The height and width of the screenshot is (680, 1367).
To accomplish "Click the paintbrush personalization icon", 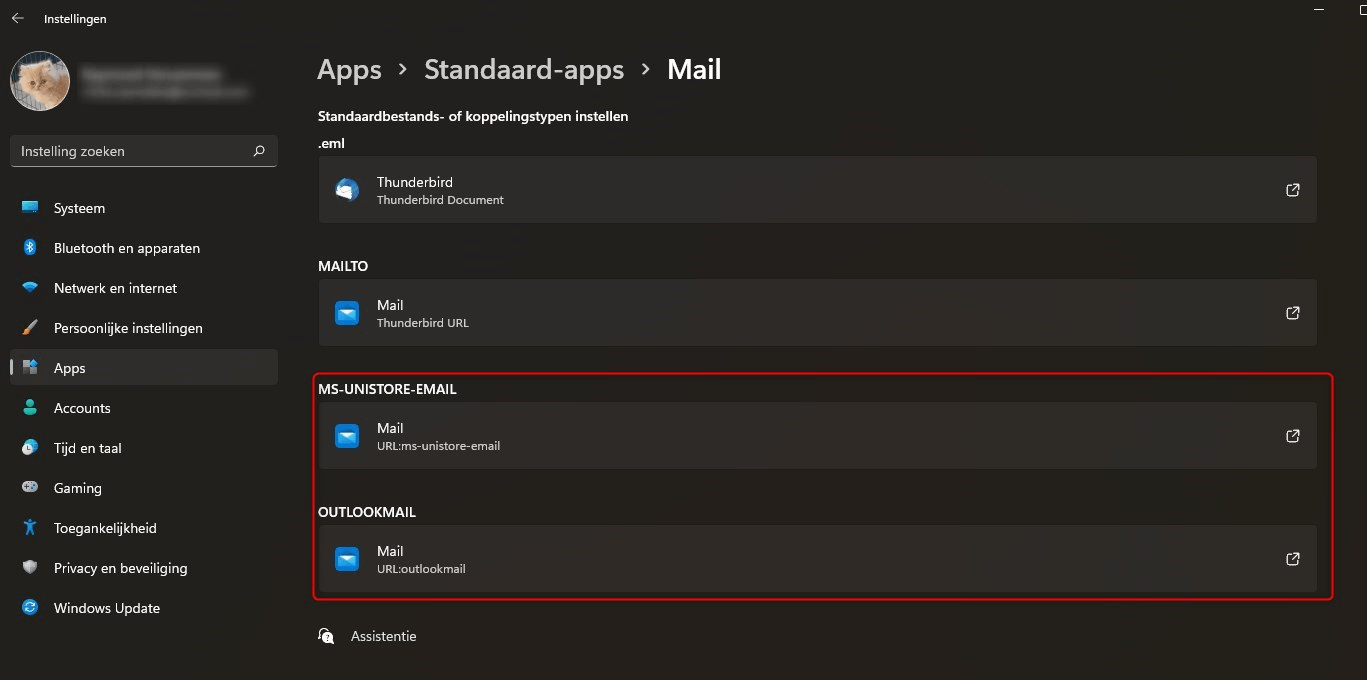I will click(x=30, y=328).
